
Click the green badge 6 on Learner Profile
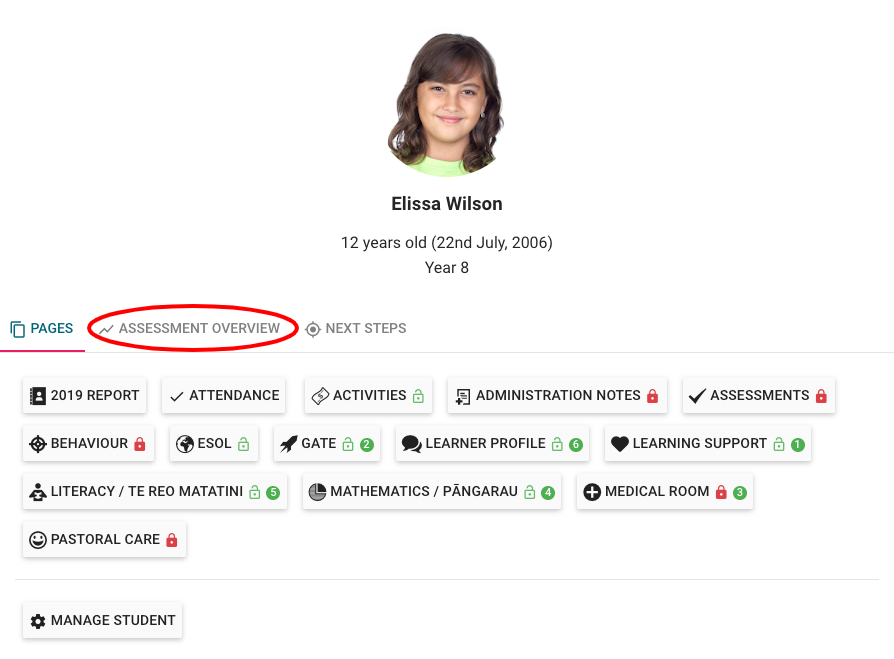[x=576, y=445]
